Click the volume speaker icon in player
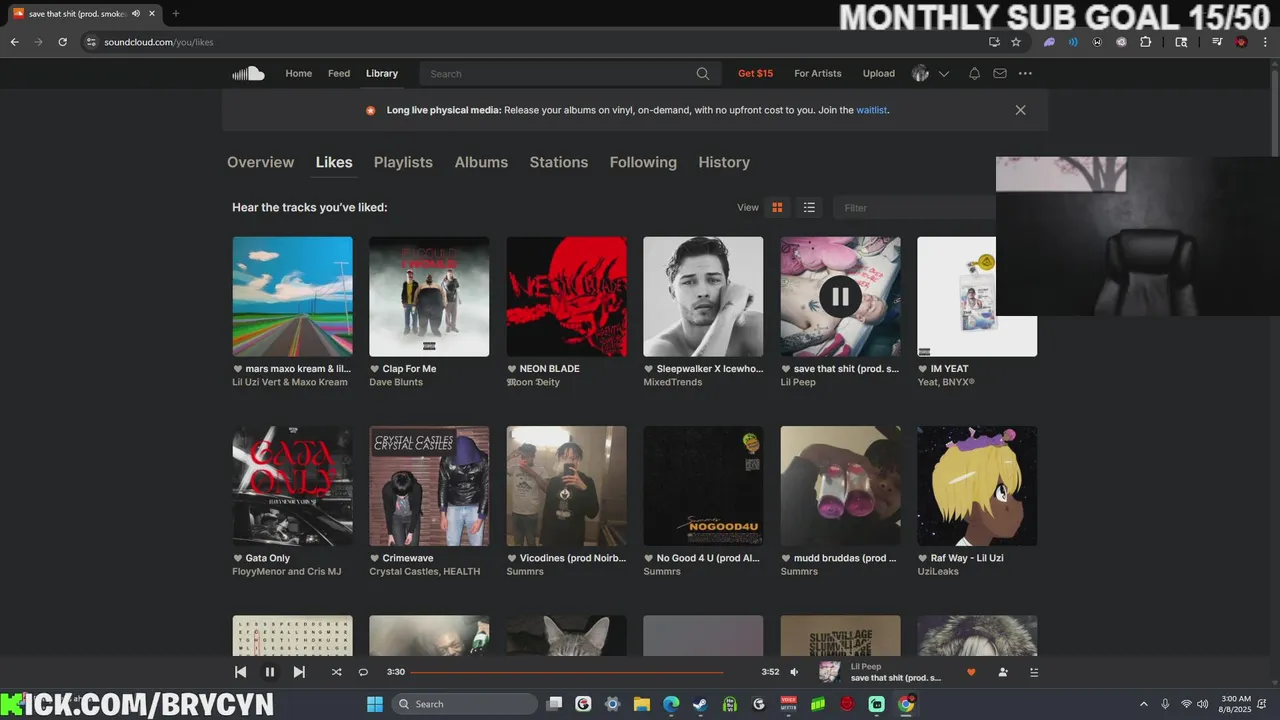Image resolution: width=1280 pixels, height=720 pixels. (x=794, y=672)
